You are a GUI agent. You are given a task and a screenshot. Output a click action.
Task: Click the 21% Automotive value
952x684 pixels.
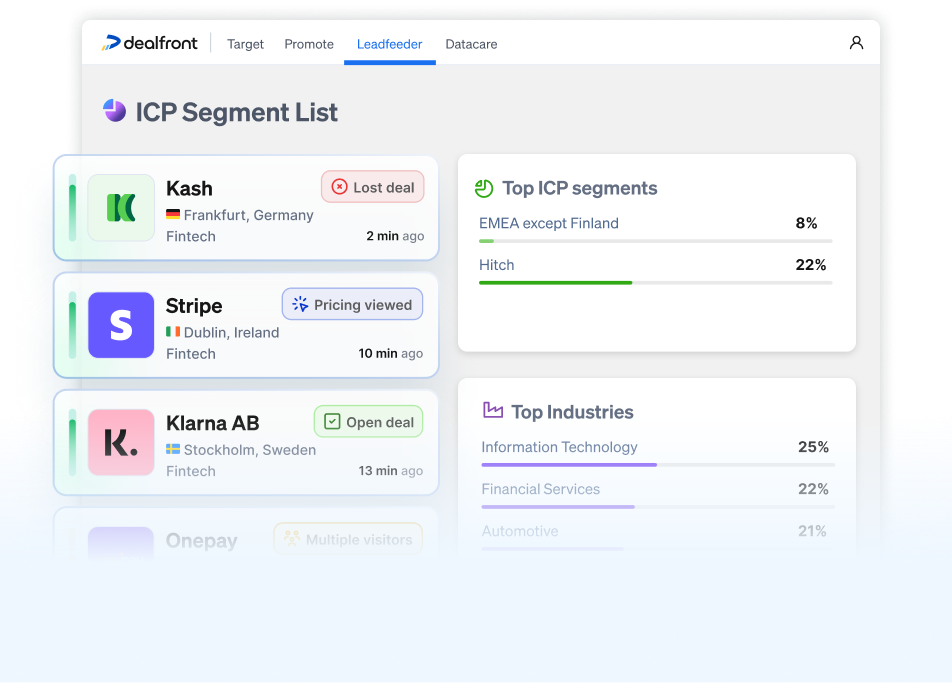click(812, 531)
